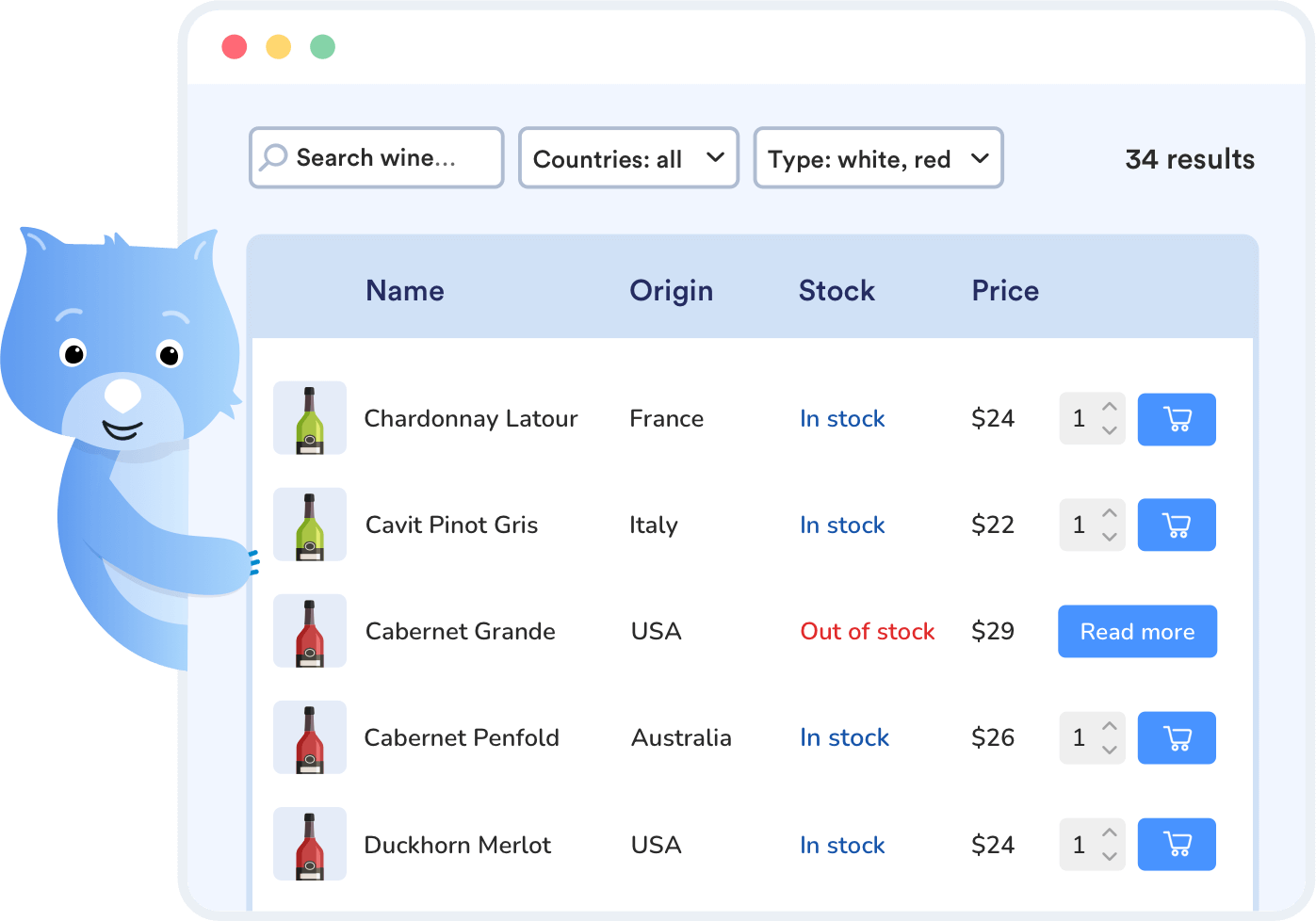Image resolution: width=1316 pixels, height=921 pixels.
Task: Click Read more for Cabernet Grande
Action: (1137, 631)
